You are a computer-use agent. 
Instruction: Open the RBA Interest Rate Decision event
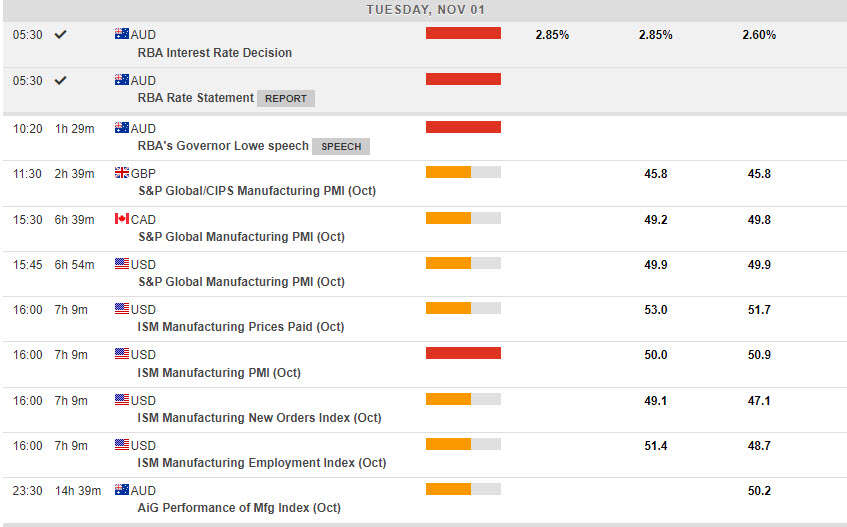[x=215, y=52]
